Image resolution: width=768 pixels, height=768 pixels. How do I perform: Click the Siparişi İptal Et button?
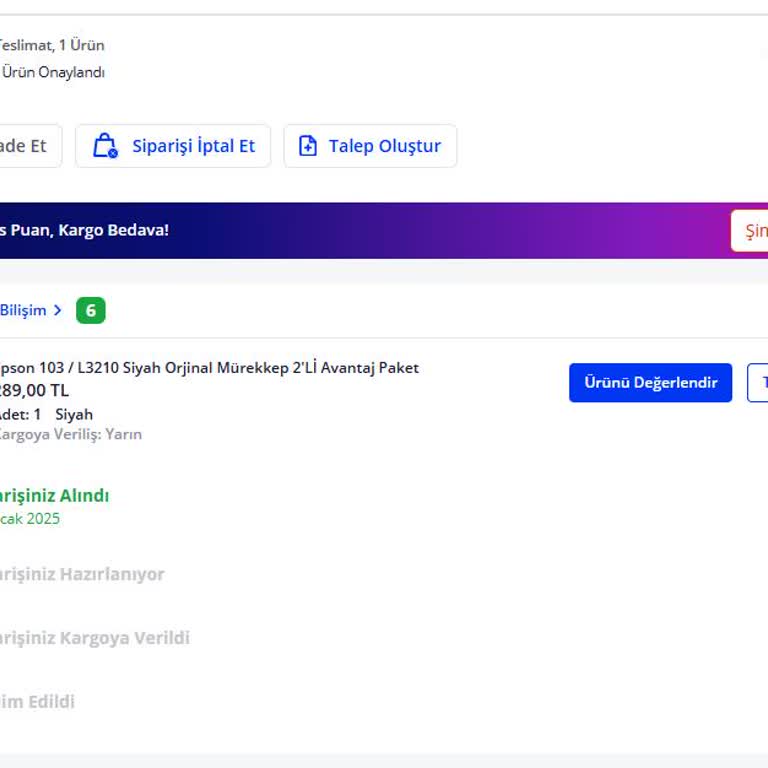173,146
